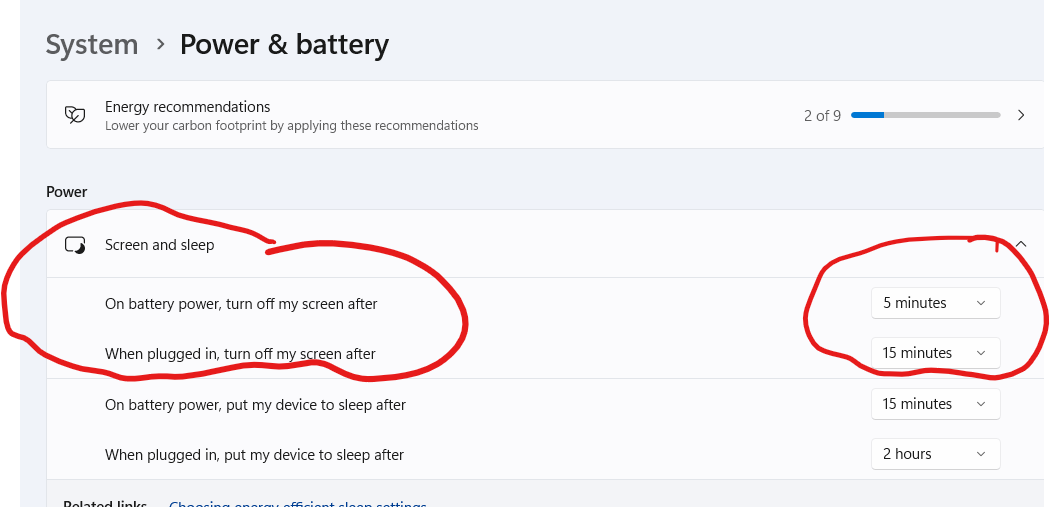1050x507 pixels.
Task: Click the Energy recommendations progress bar
Action: coord(925,115)
